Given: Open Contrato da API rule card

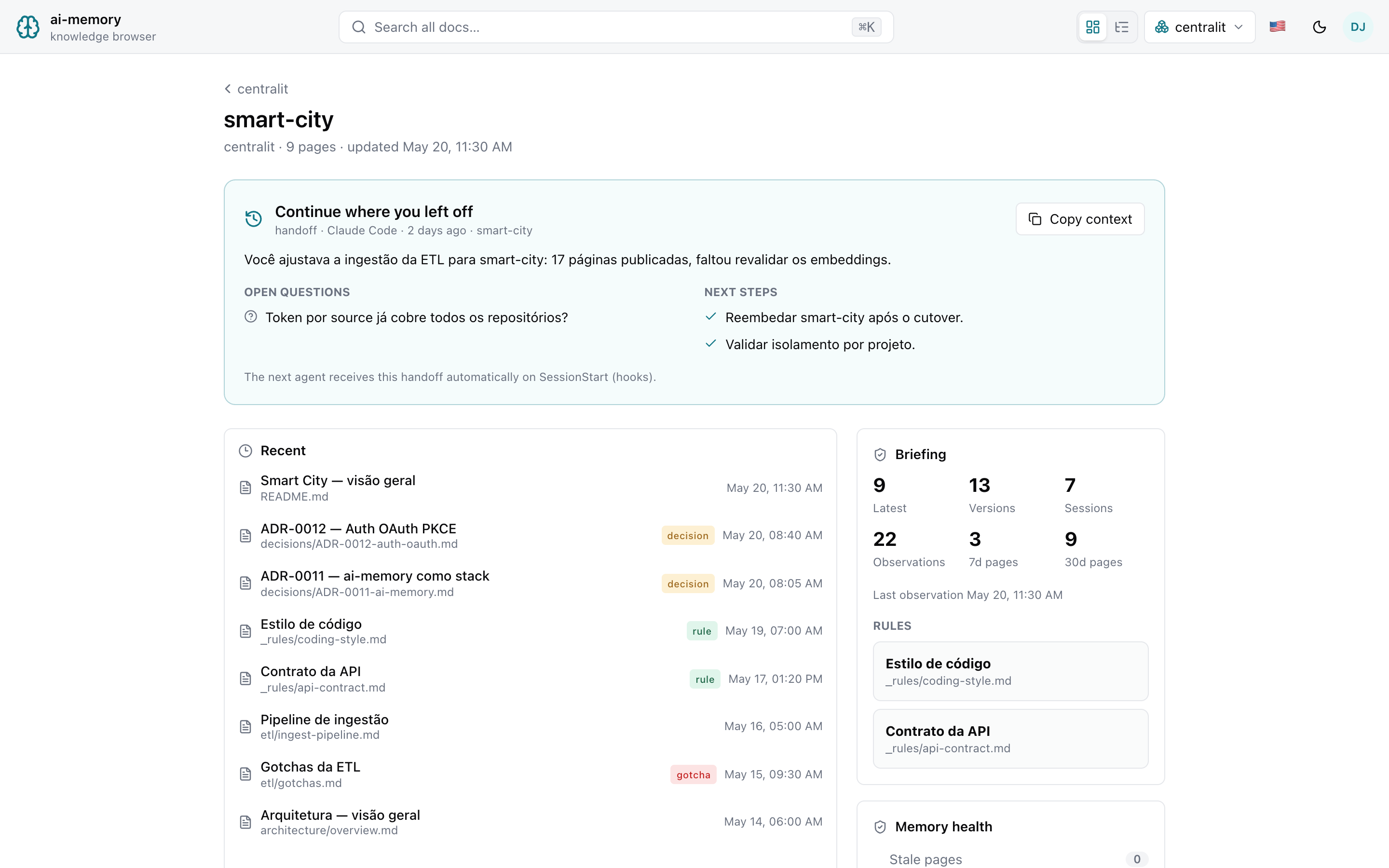Looking at the screenshot, I should 1010,739.
